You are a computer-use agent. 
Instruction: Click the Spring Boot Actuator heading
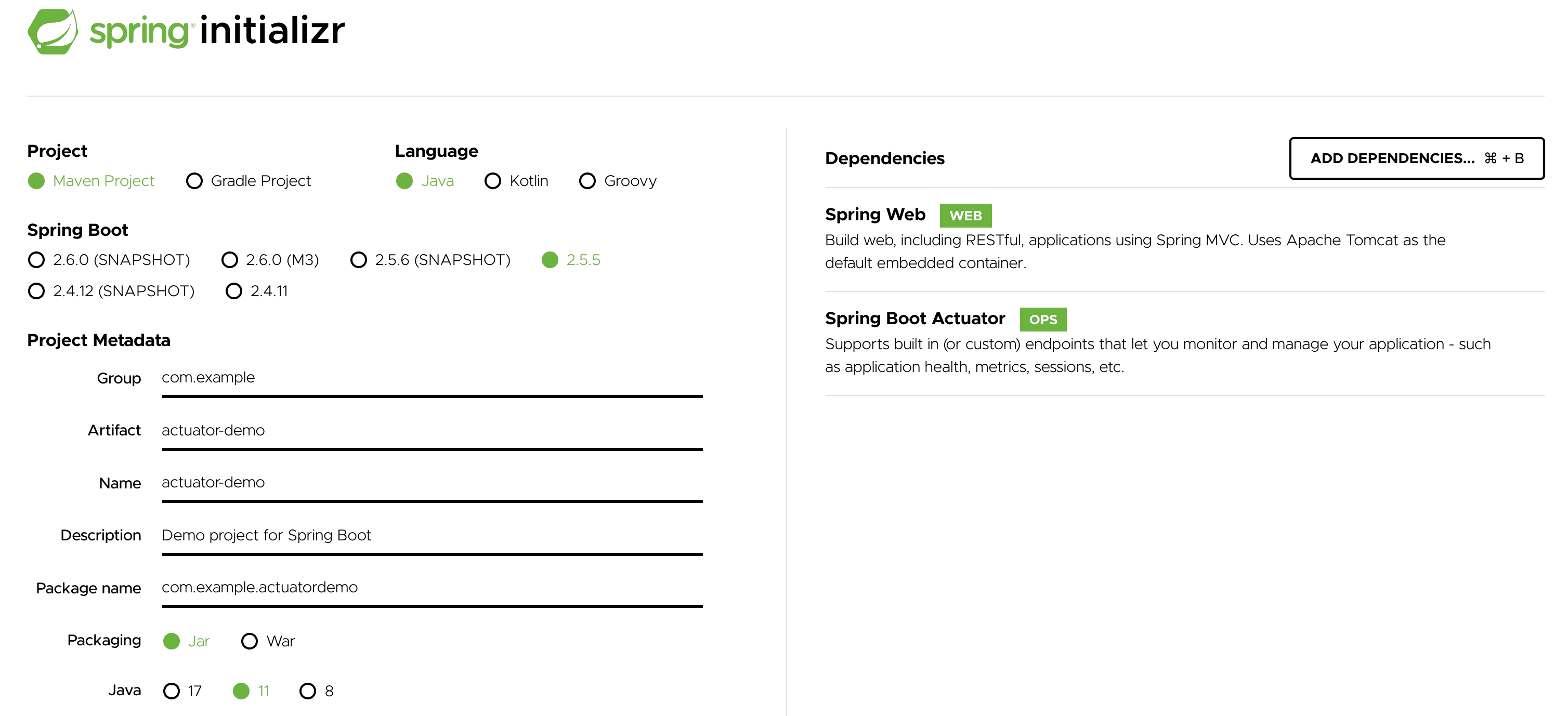[914, 318]
